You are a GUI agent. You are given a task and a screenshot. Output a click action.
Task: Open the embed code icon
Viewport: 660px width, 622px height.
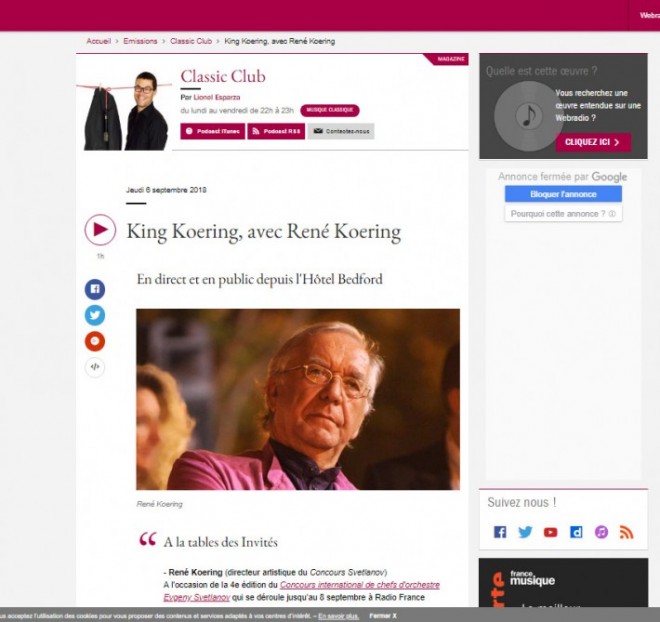tap(95, 367)
